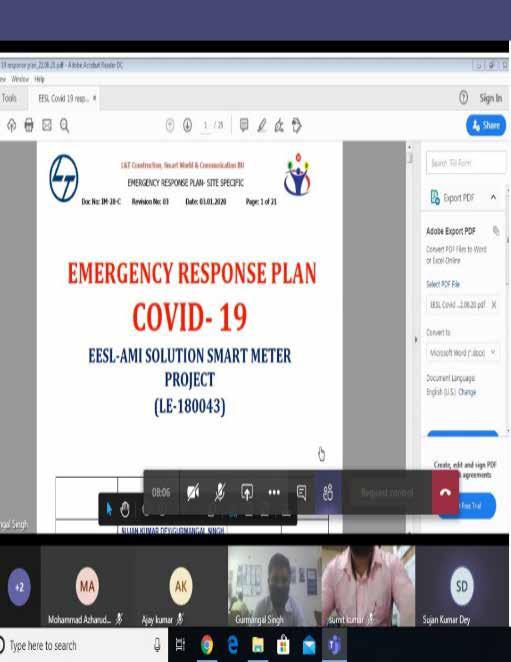Click the email envelope icon in toolbar
This screenshot has width=511, height=662.
[x=46, y=125]
